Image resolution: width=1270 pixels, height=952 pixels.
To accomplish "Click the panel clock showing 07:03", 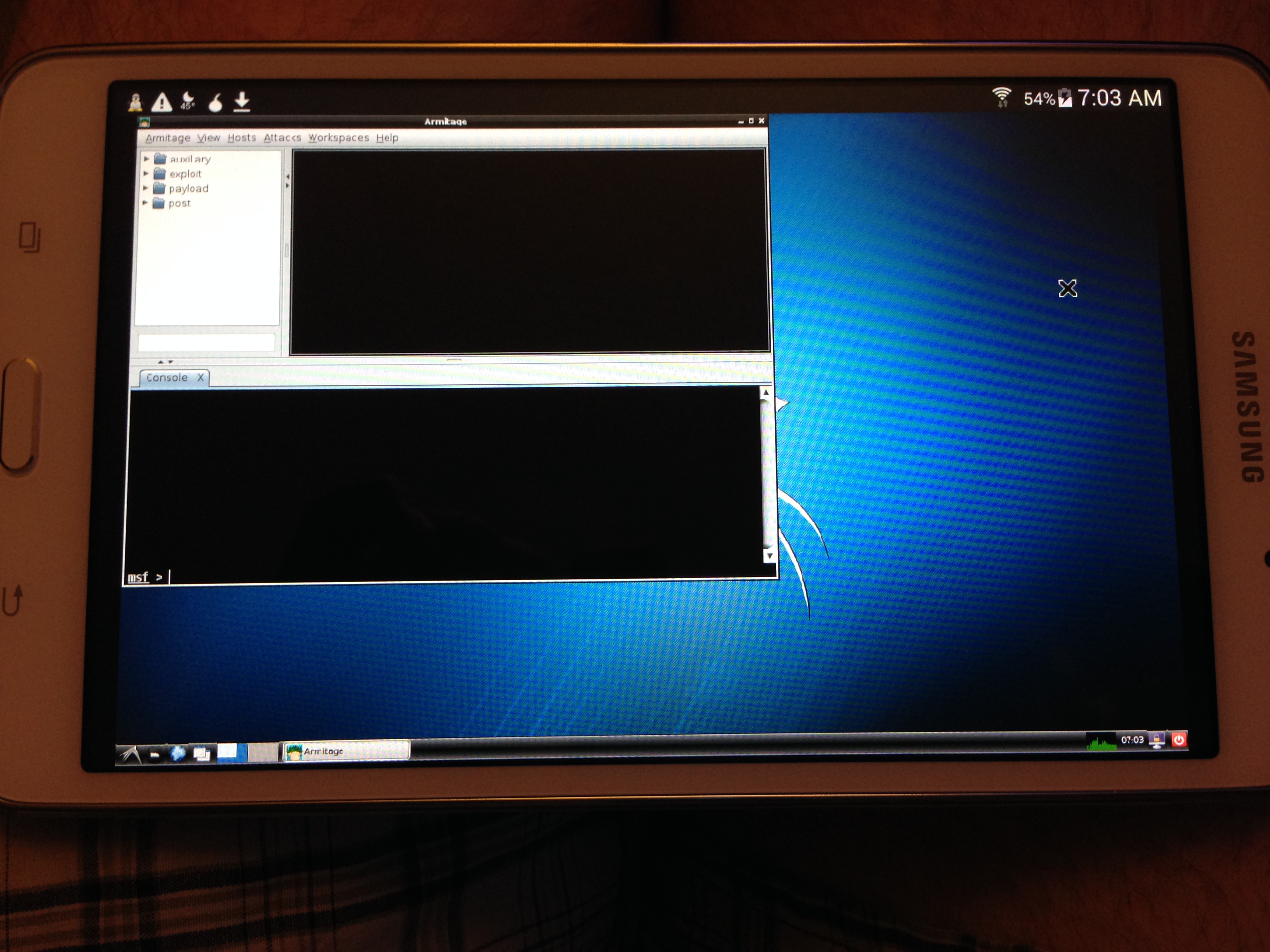I will click(1132, 740).
